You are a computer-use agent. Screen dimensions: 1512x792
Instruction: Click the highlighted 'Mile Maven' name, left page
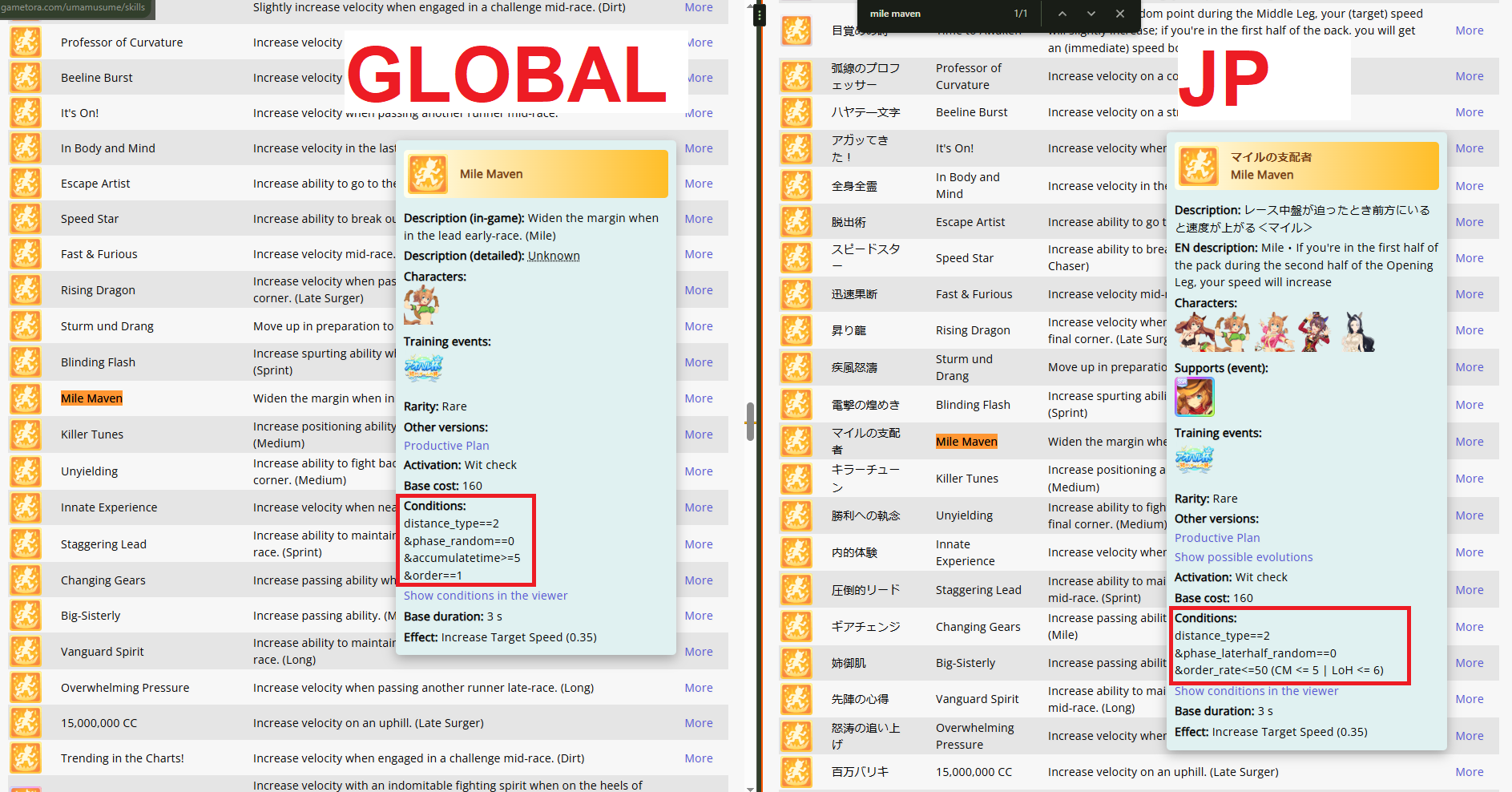pos(92,398)
